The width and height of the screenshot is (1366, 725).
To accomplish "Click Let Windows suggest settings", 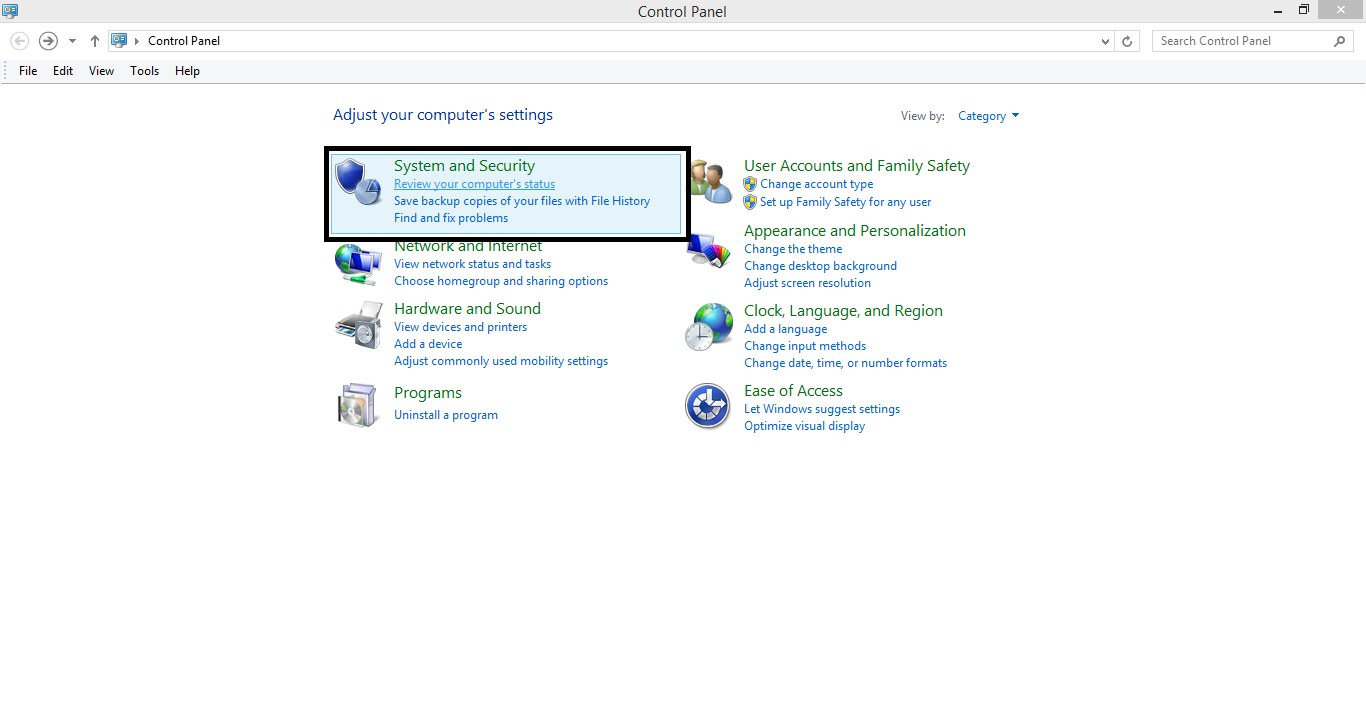I will coord(822,409).
